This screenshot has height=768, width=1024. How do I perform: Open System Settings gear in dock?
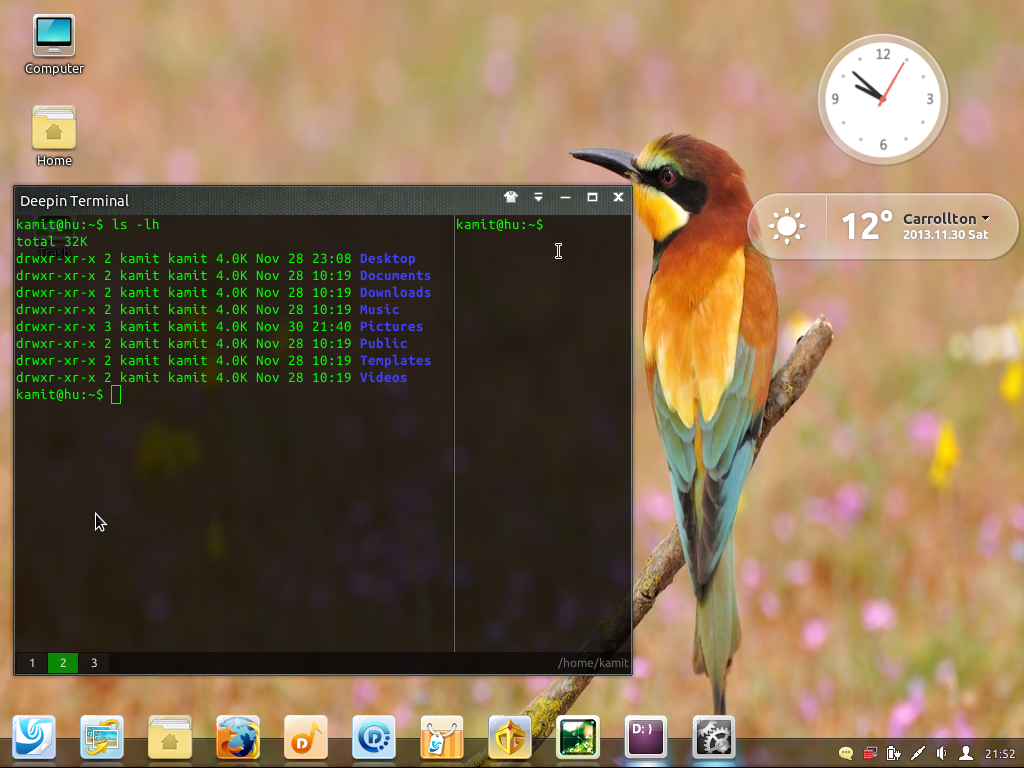click(x=713, y=737)
